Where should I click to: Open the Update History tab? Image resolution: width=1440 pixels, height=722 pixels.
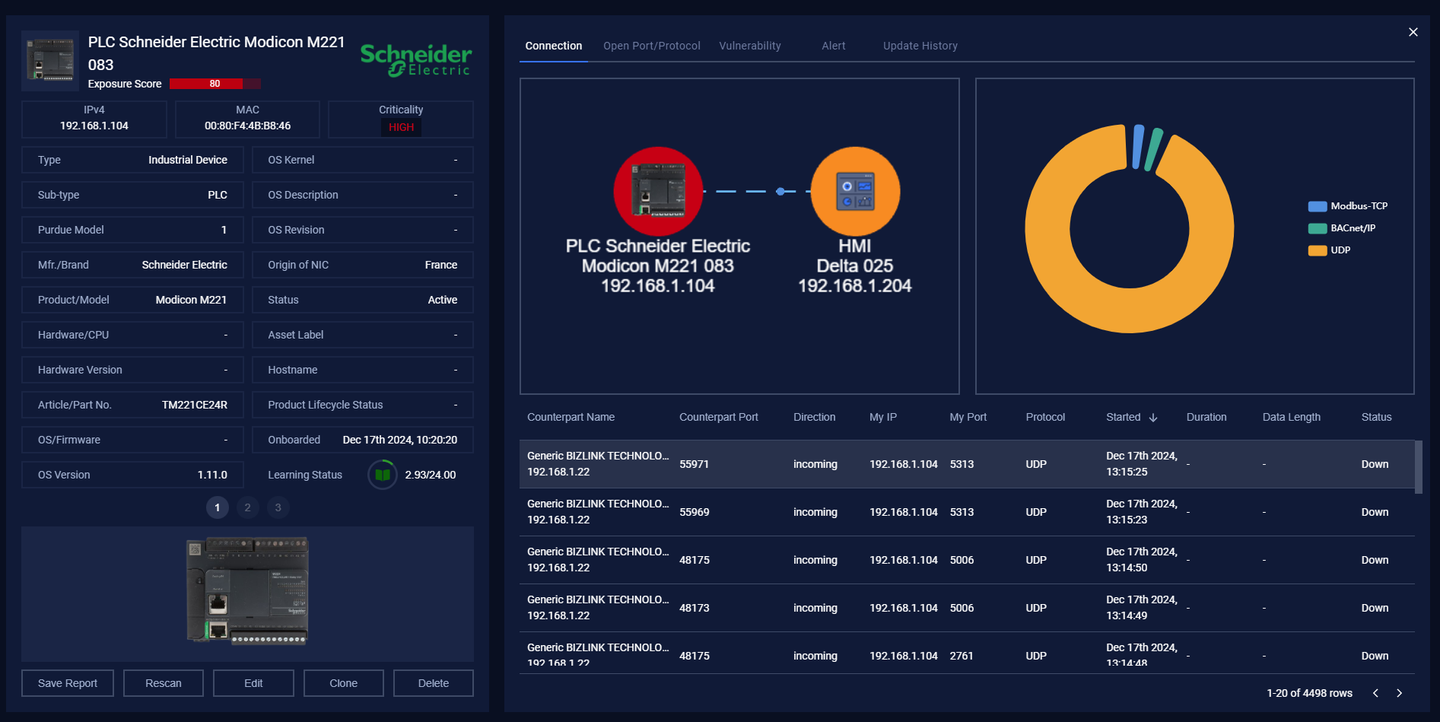pyautogui.click(x=920, y=46)
